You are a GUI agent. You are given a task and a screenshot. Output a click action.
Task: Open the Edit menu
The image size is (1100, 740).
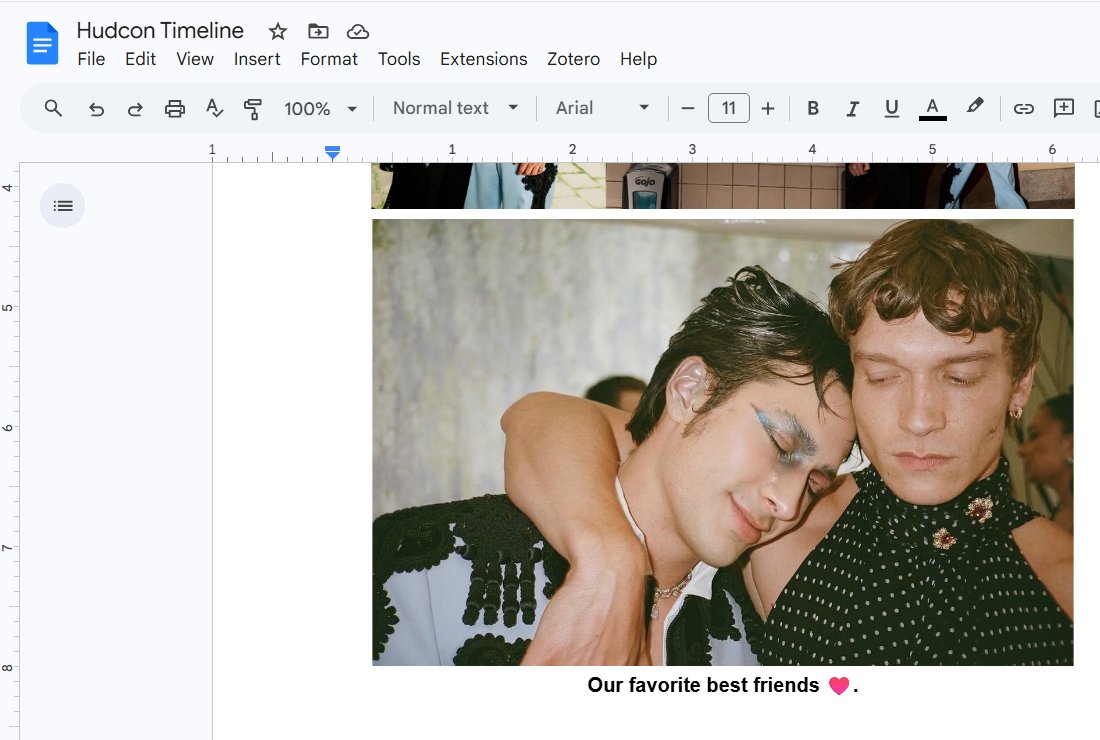click(x=140, y=59)
